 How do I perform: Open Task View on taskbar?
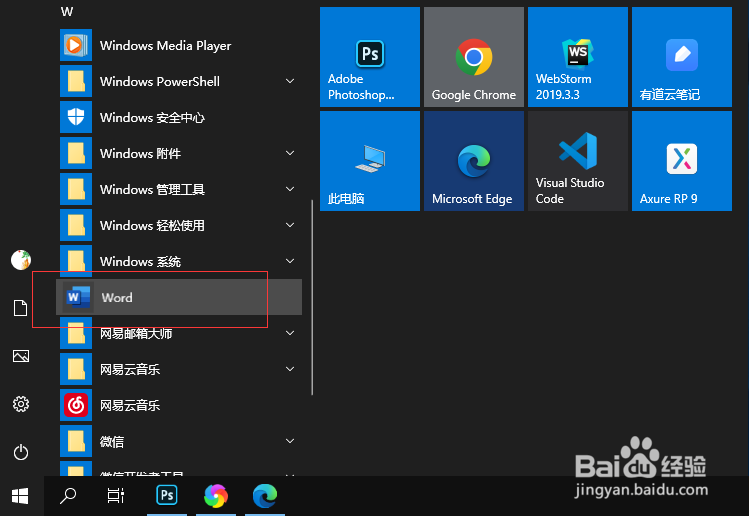(x=116, y=496)
